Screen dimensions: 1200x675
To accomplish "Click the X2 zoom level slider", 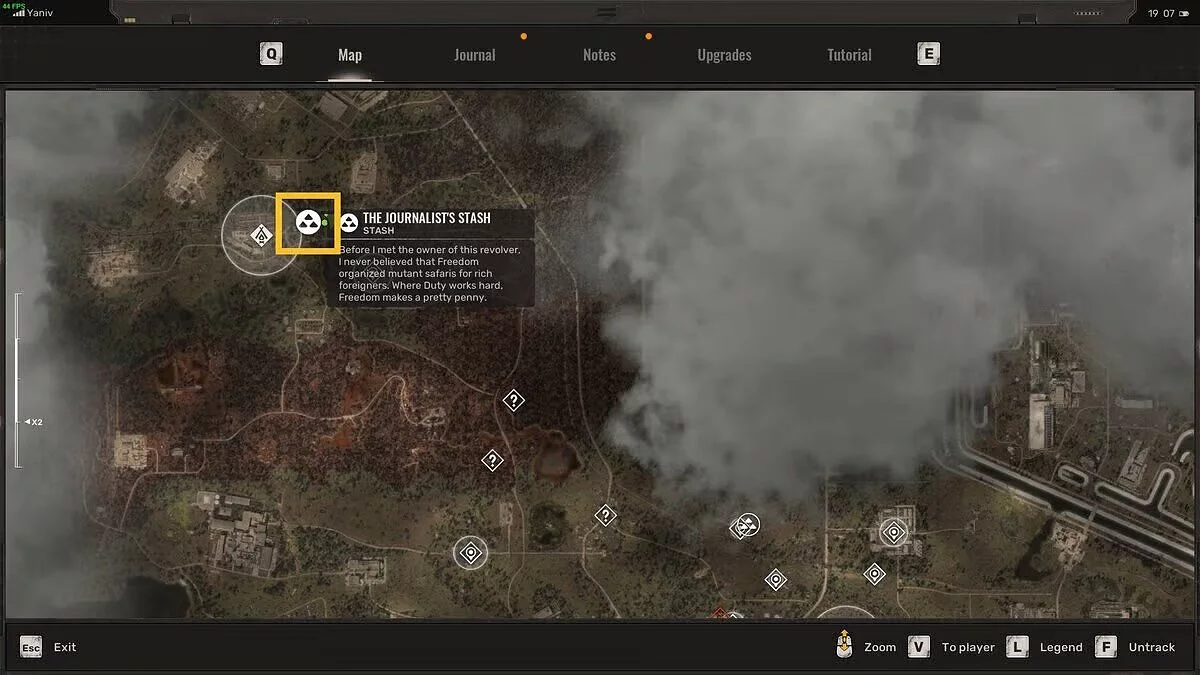I will 17,421.
